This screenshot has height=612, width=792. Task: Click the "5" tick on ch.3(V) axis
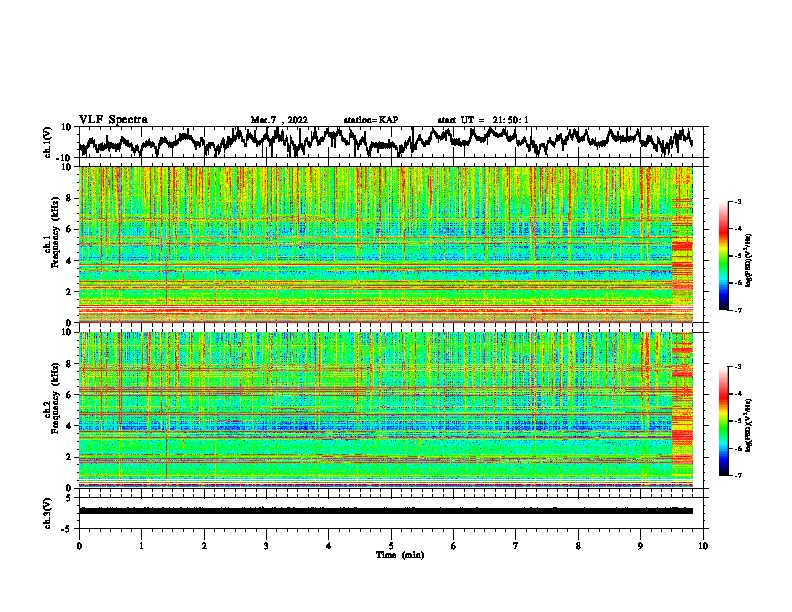click(x=70, y=498)
